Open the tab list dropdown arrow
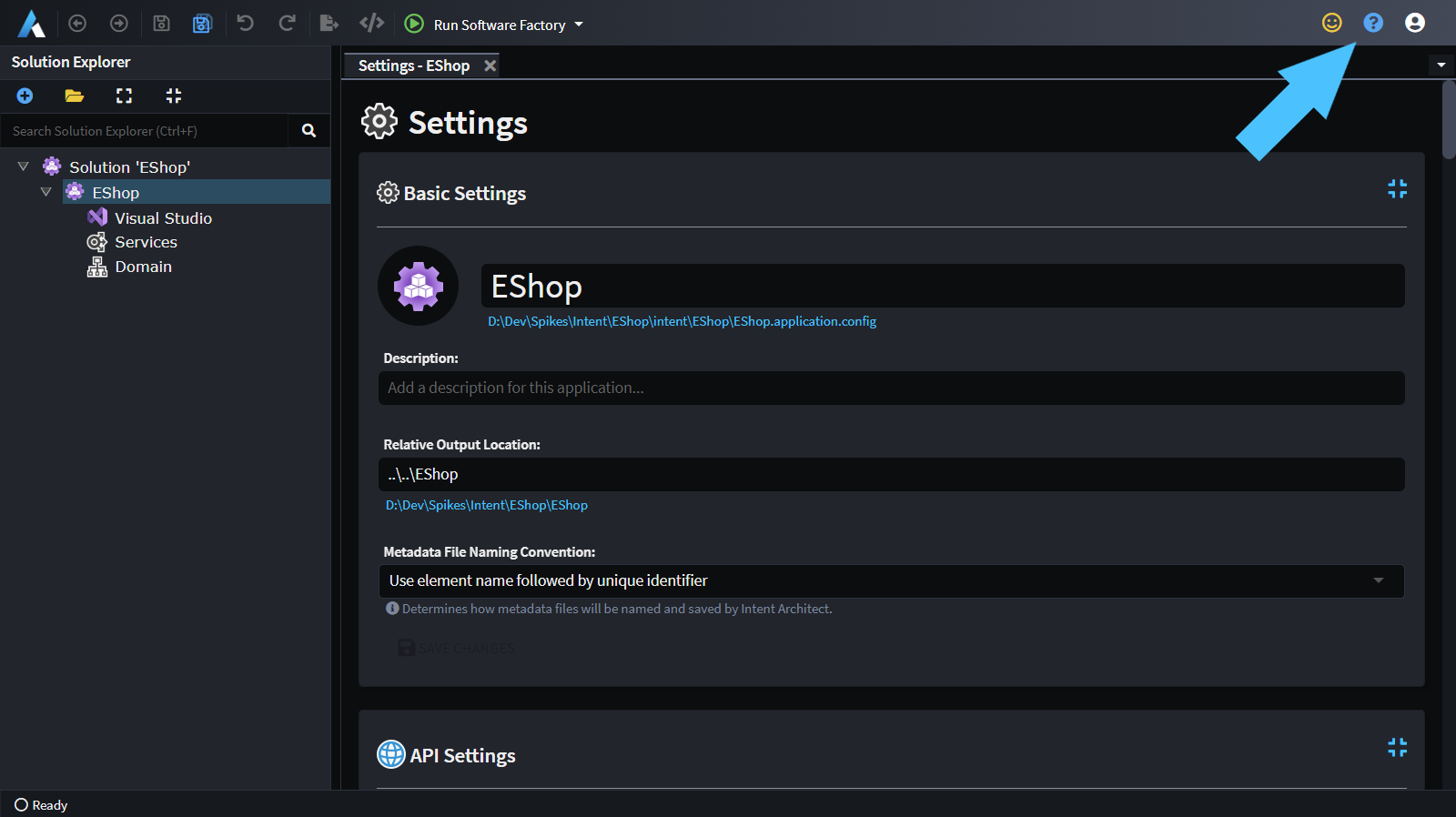This screenshot has width=1456, height=817. pyautogui.click(x=1441, y=65)
